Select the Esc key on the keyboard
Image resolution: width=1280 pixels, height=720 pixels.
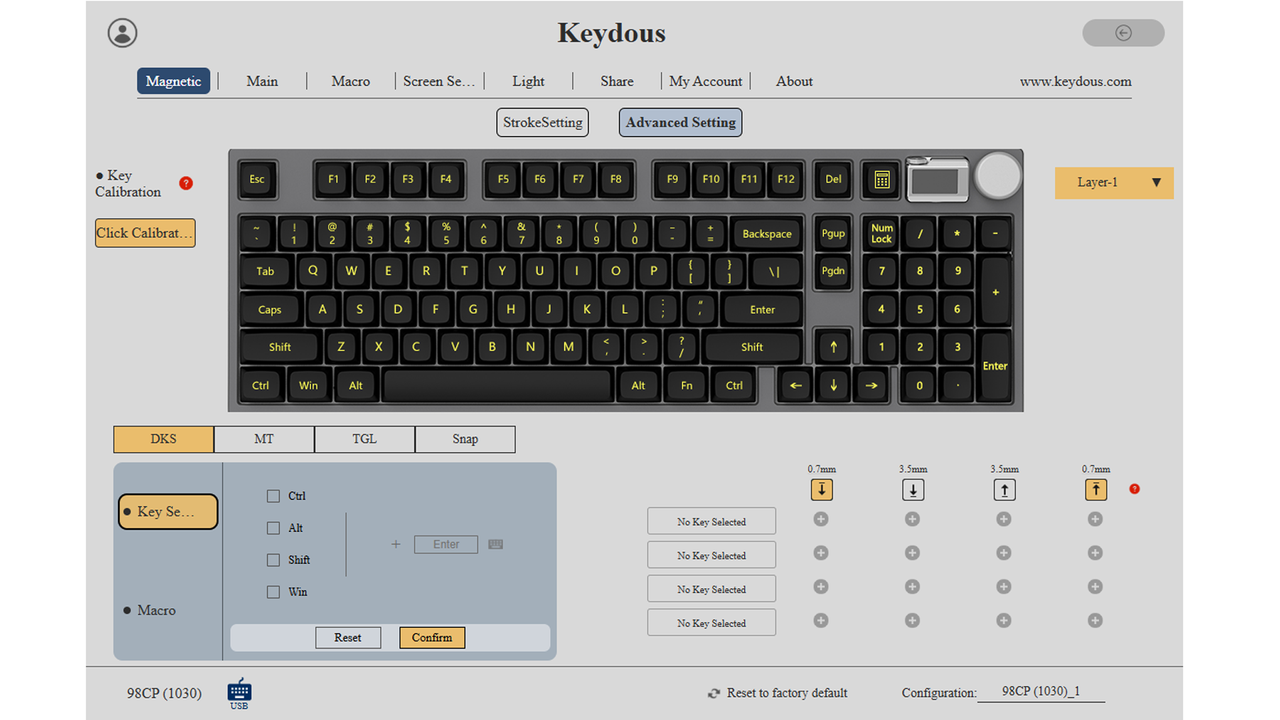coord(257,180)
